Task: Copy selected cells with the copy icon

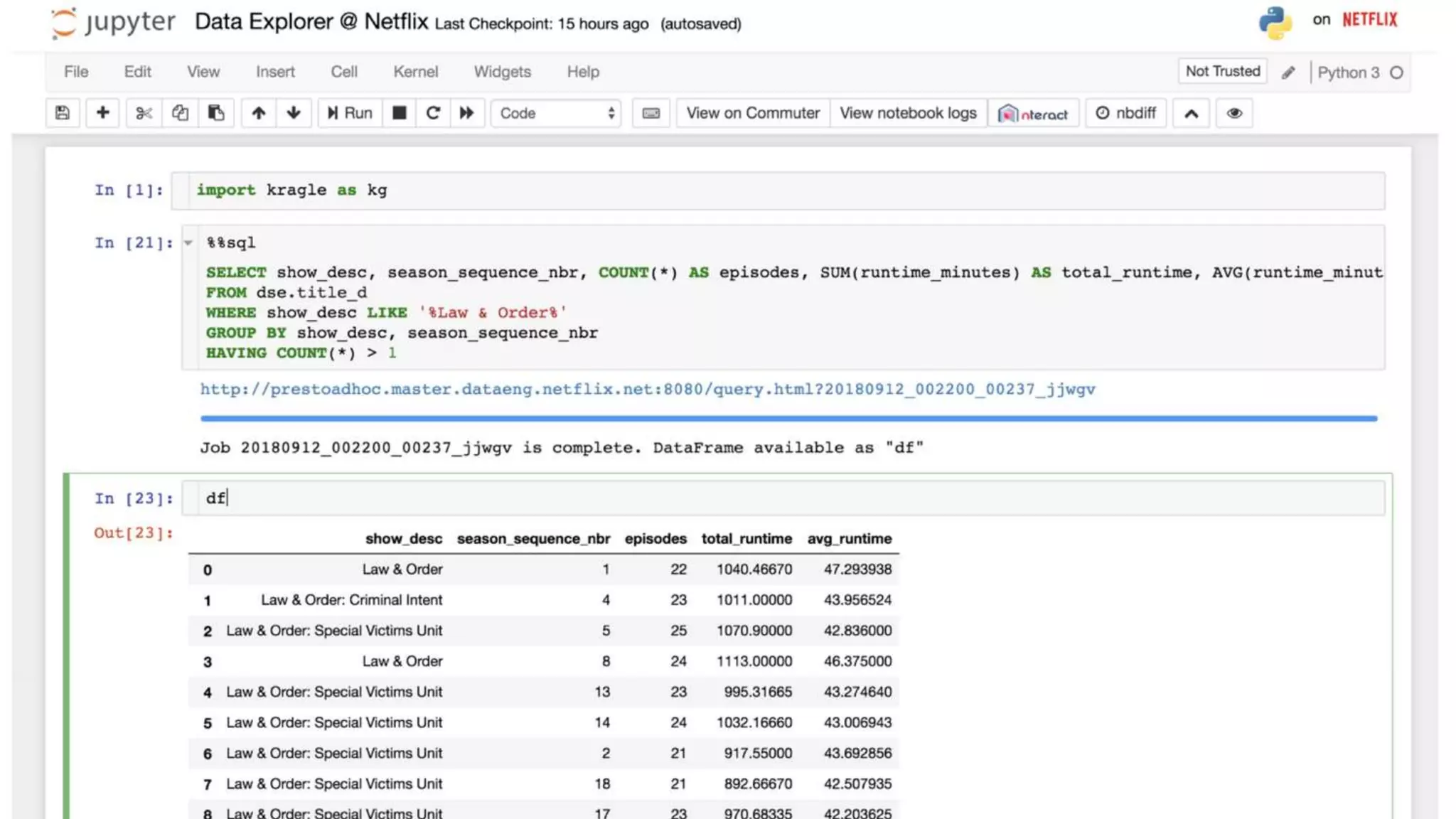Action: pos(180,113)
